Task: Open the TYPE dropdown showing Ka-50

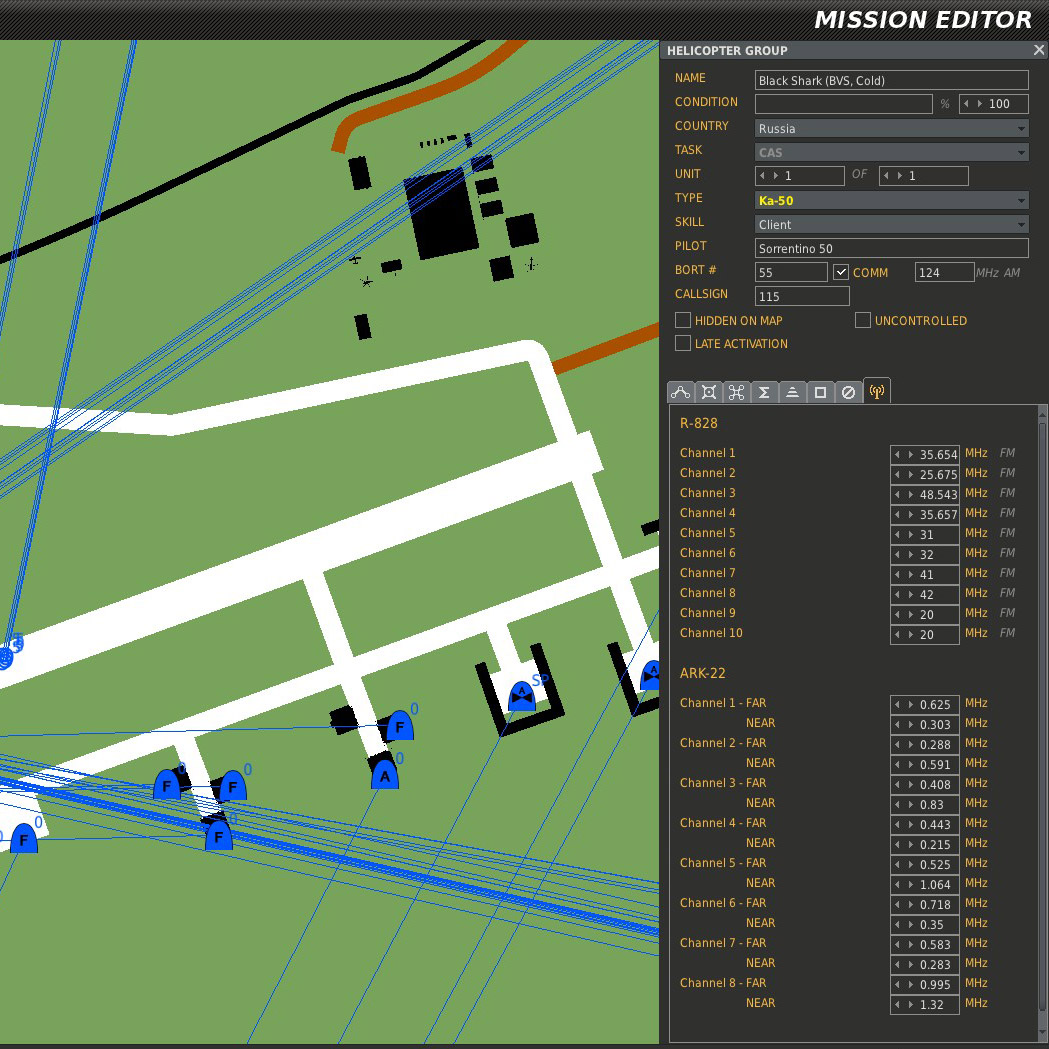Action: point(891,200)
